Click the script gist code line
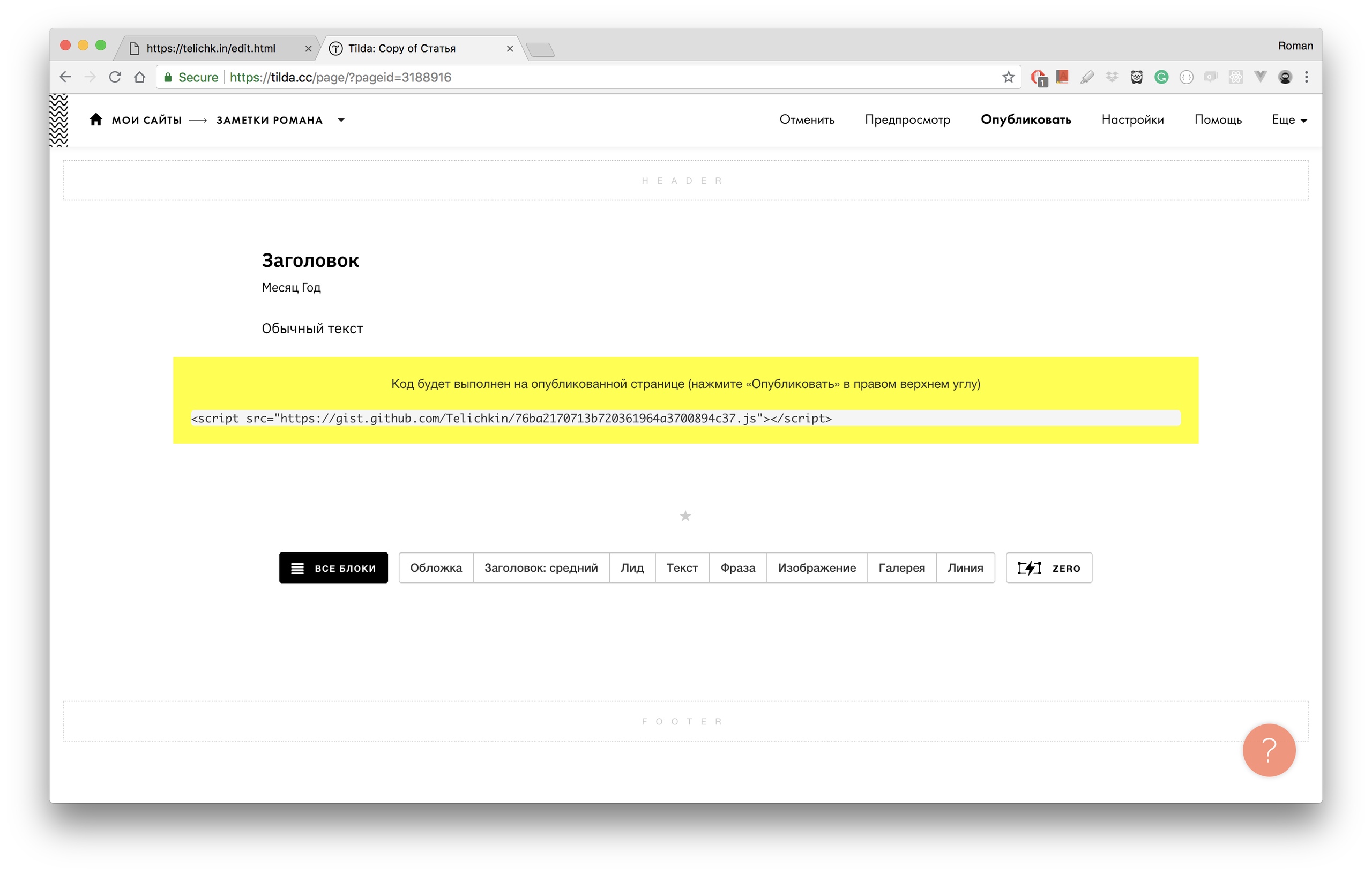The height and width of the screenshot is (874, 1372). (x=685, y=418)
